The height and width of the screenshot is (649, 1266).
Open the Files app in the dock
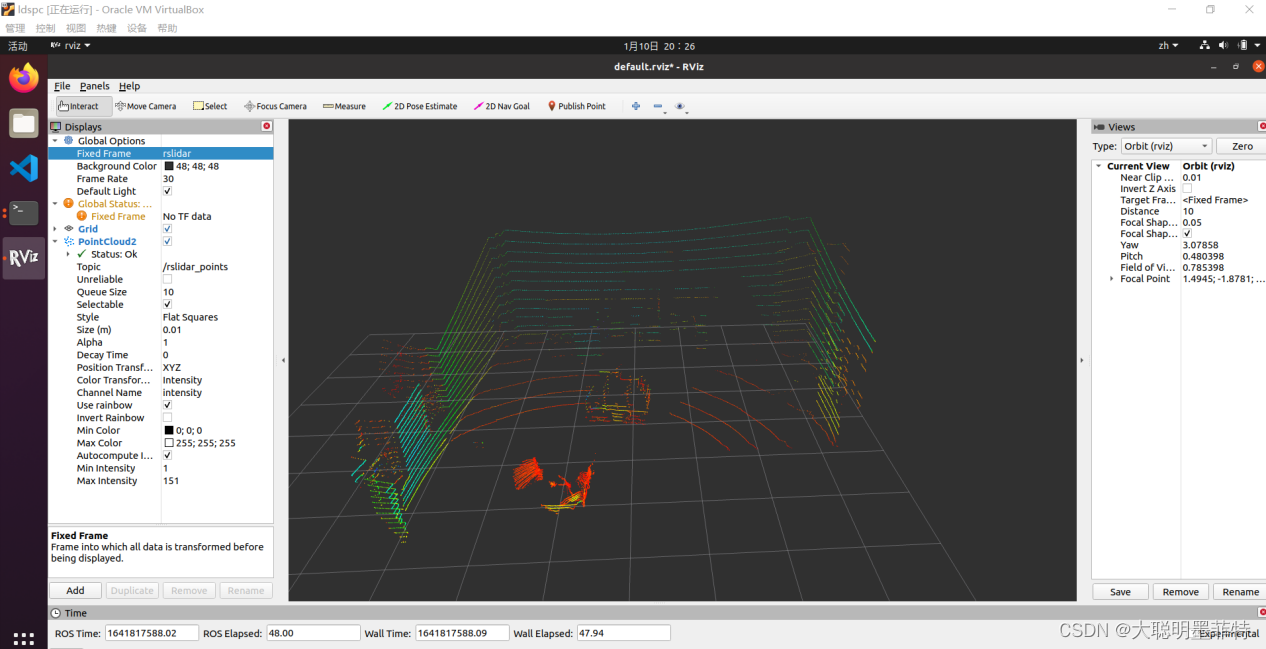pos(24,123)
